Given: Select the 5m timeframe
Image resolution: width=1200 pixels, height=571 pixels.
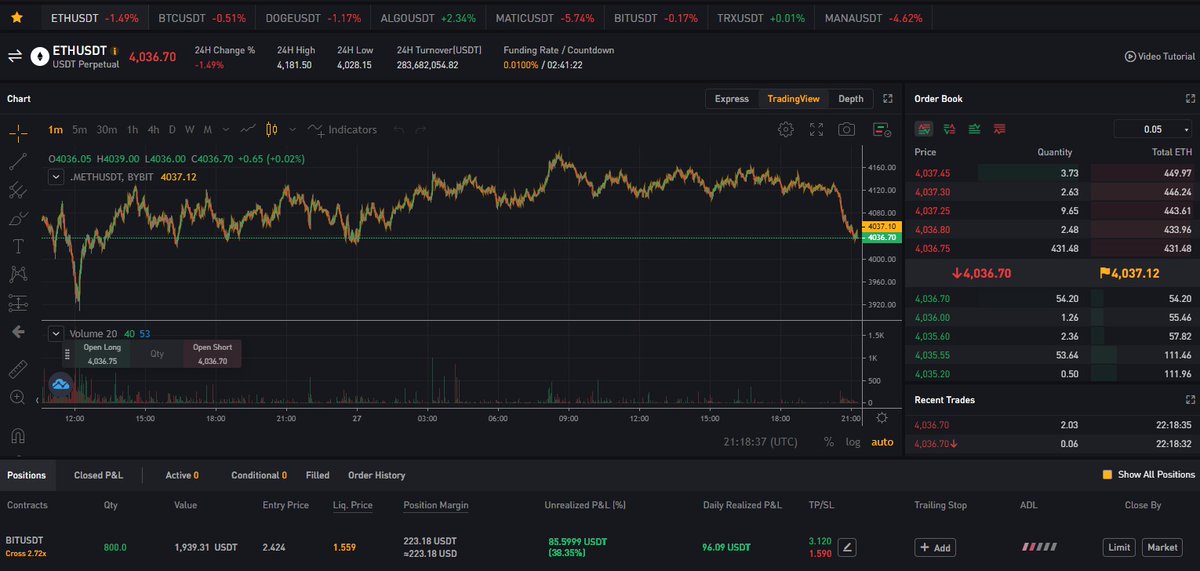Looking at the screenshot, I should [80, 129].
